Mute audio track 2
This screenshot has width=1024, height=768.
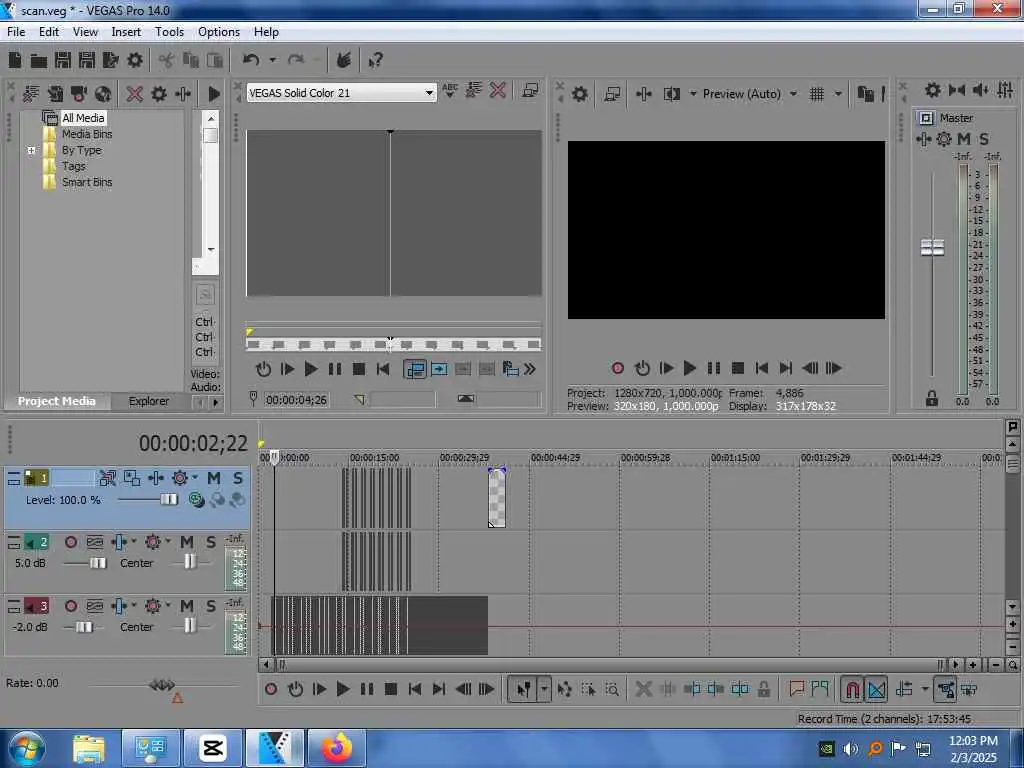pos(187,542)
